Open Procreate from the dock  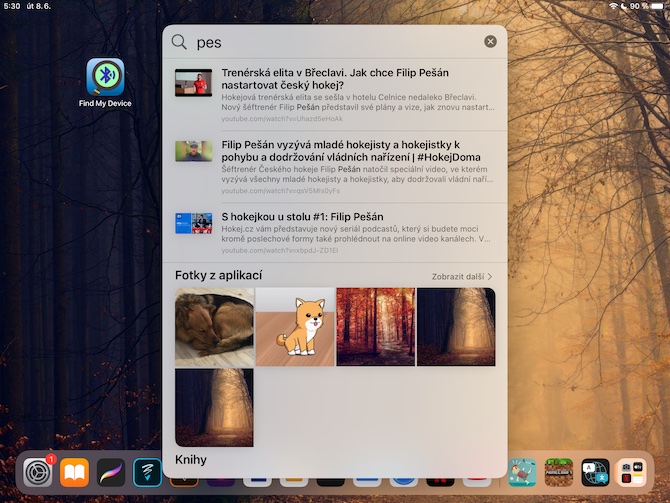111,472
